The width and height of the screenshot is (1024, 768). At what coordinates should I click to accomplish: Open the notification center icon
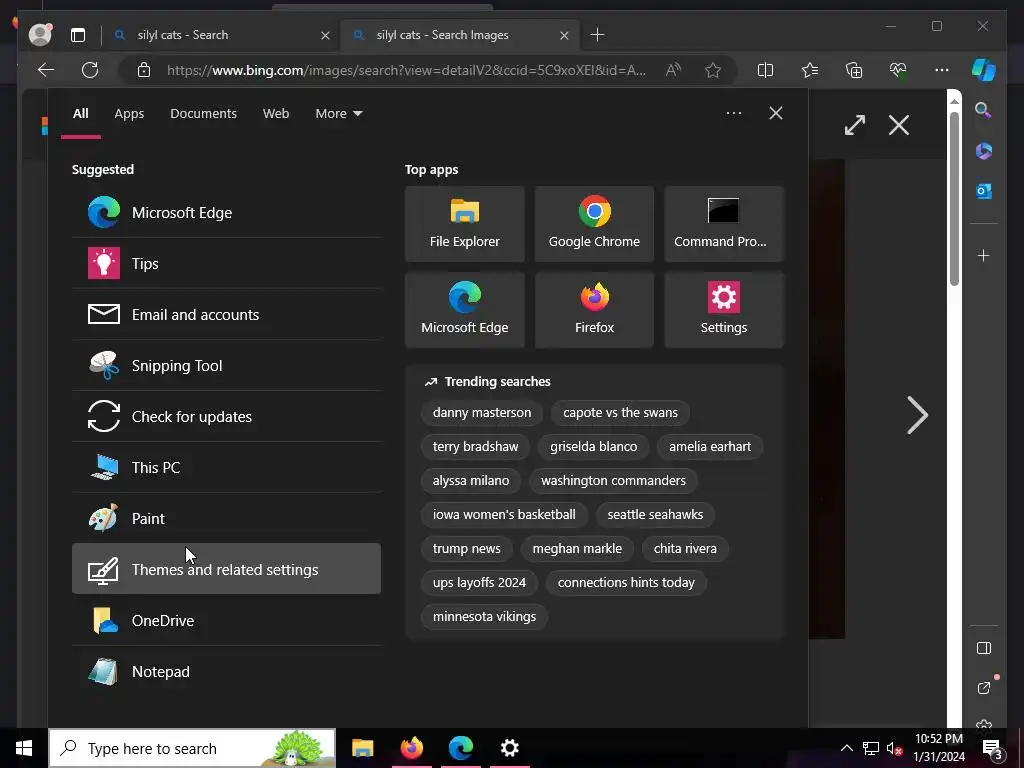[993, 749]
